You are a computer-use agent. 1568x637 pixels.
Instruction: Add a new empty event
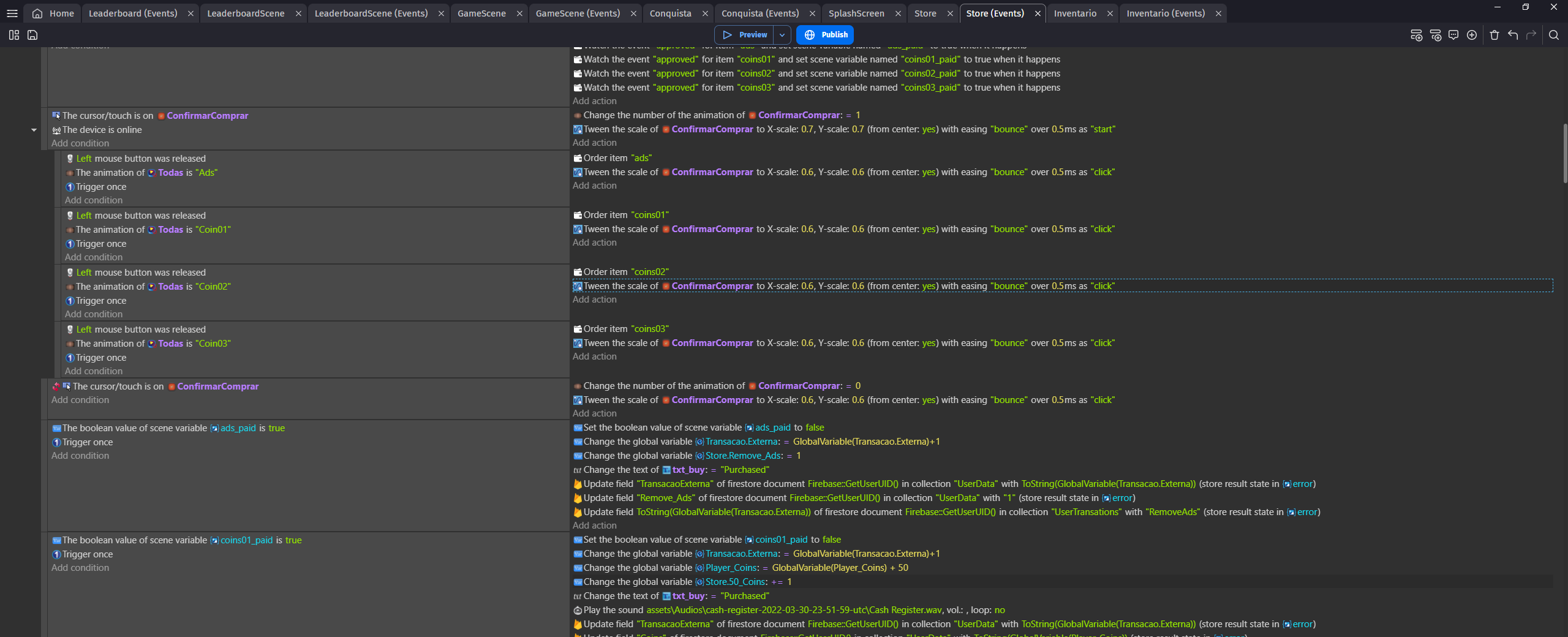click(1416, 35)
